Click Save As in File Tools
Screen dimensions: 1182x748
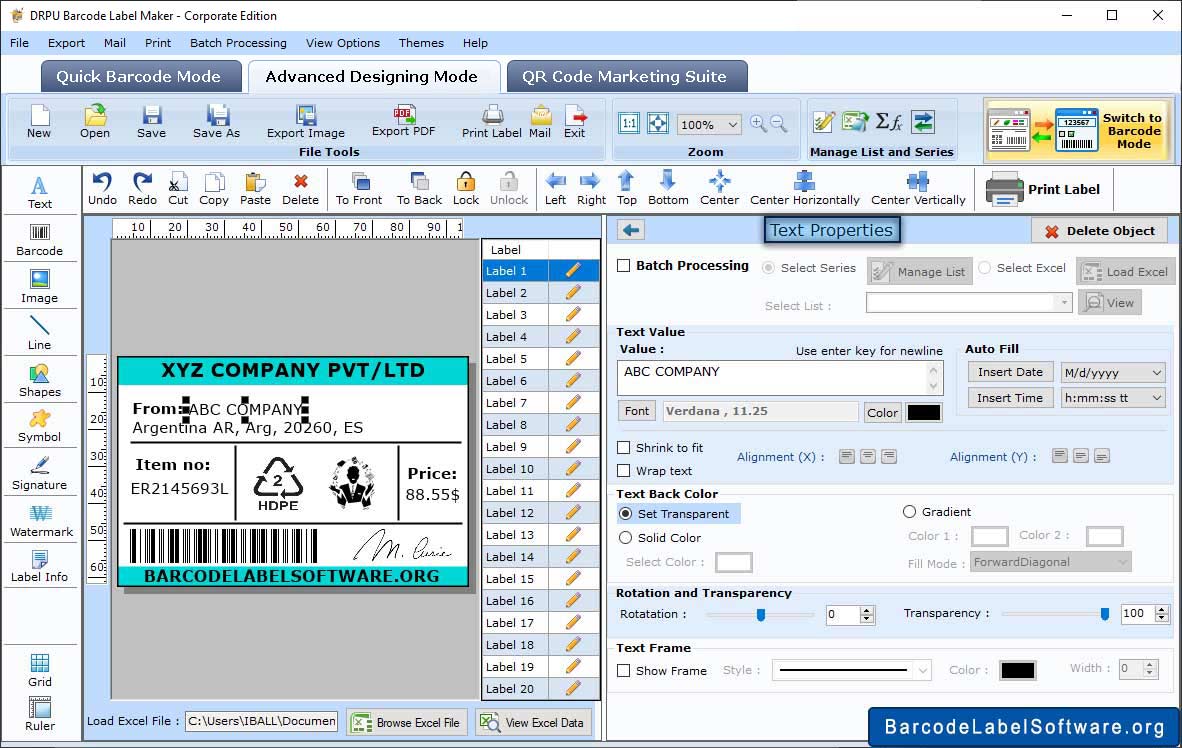tap(216, 121)
